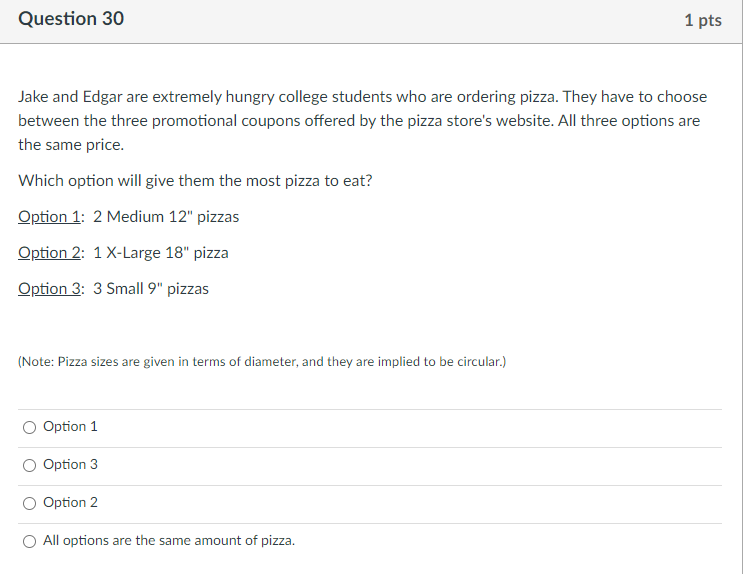The image size is (750, 574).
Task: Click underlined "Option 1:" in the coupon list
Action: pos(50,217)
